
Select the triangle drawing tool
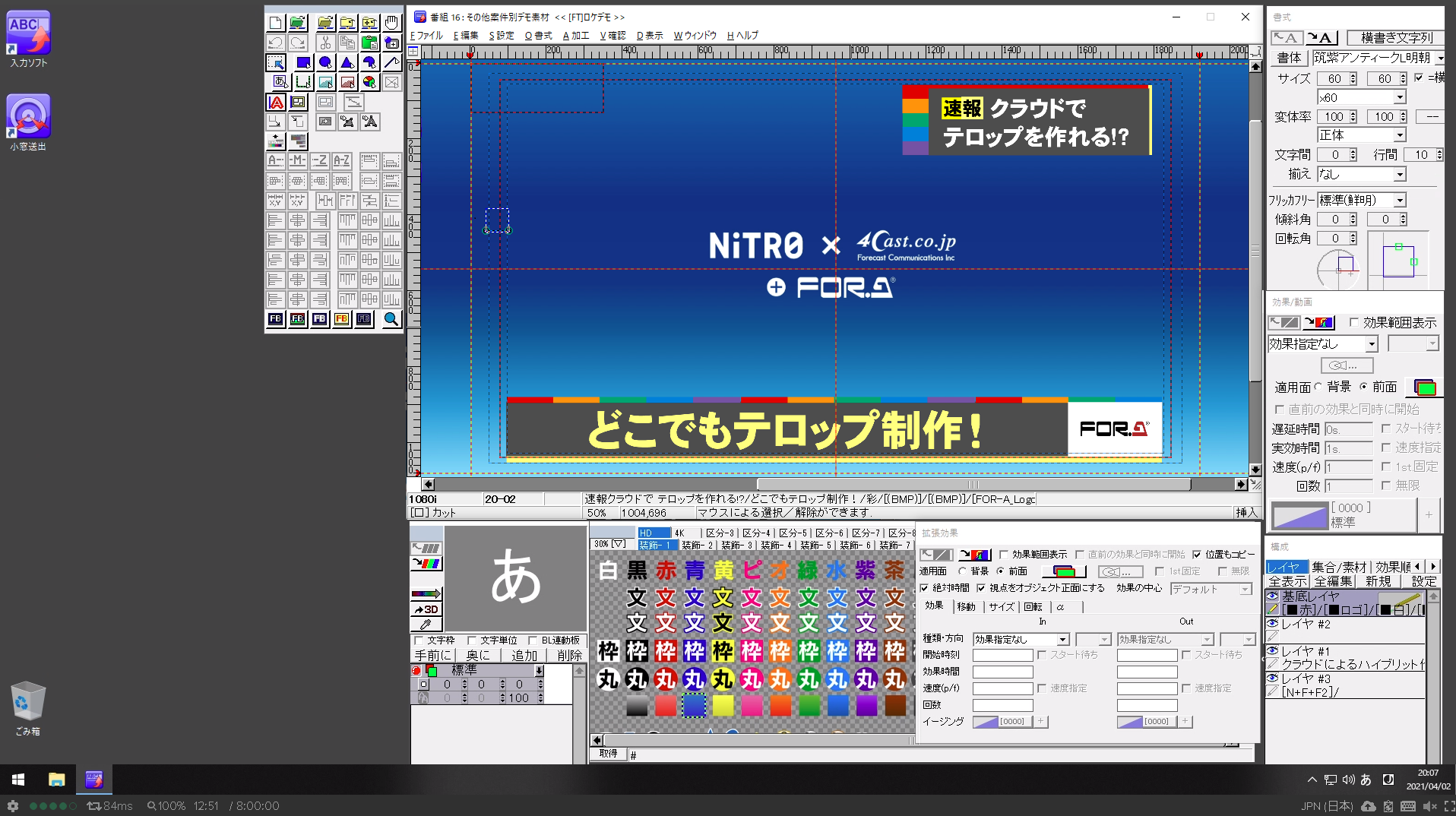tap(348, 63)
